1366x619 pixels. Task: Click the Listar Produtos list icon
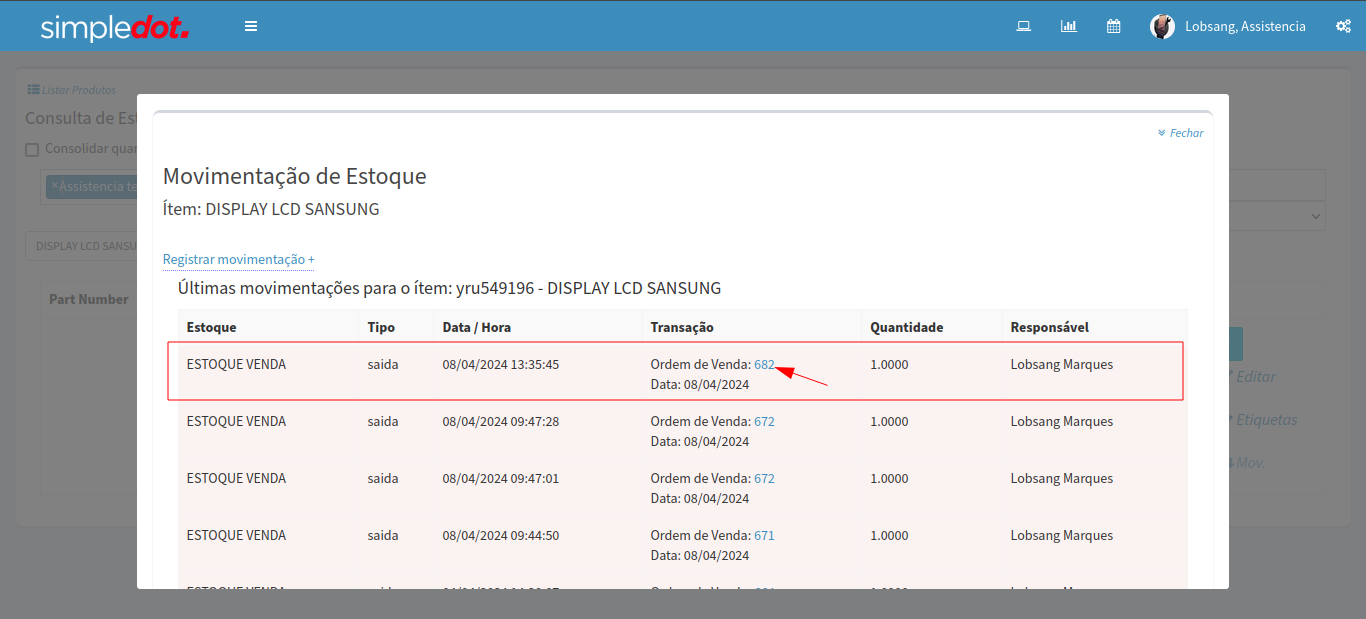tap(33, 90)
